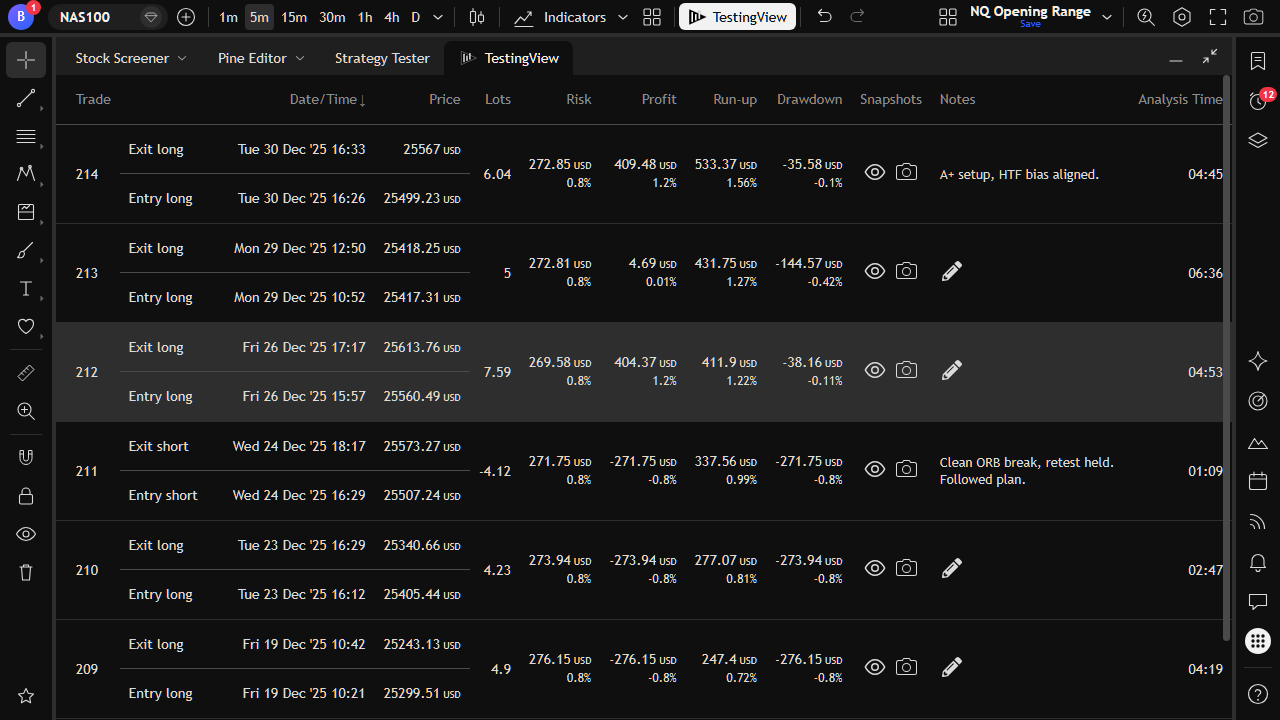Remove drawings with trash icon
Image resolution: width=1280 pixels, height=720 pixels.
tap(26, 572)
